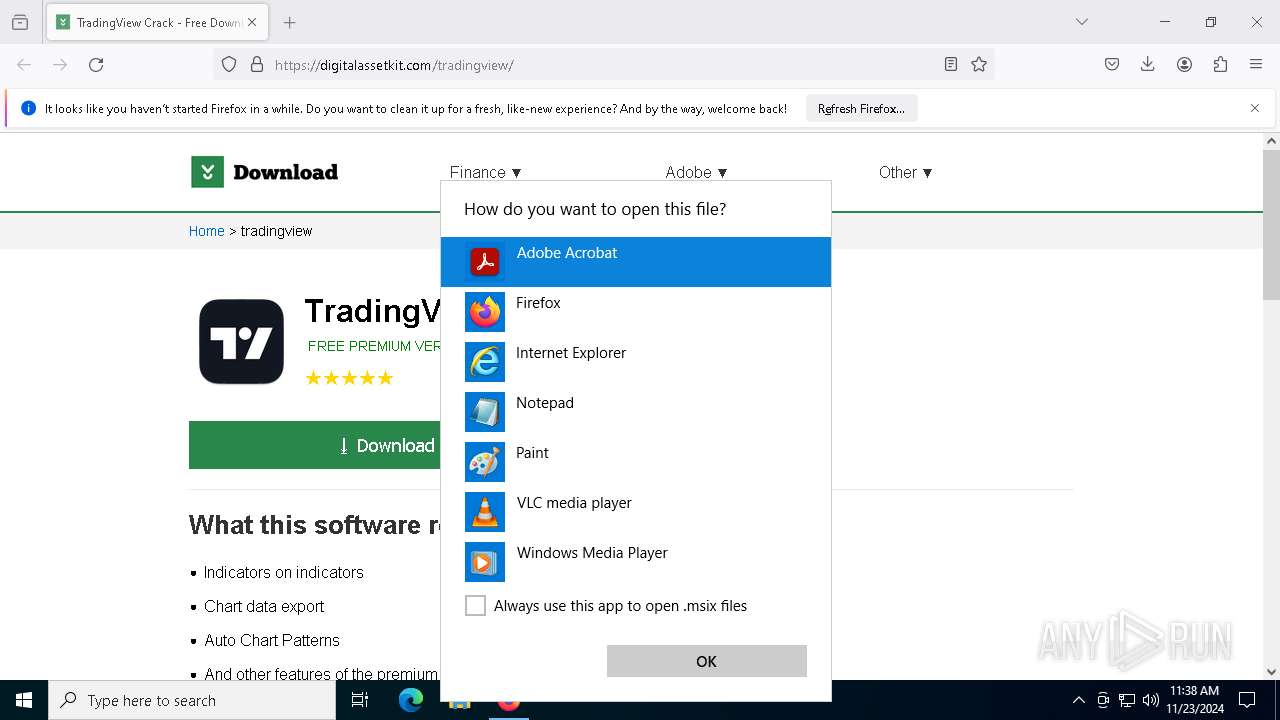The height and width of the screenshot is (720, 1280).
Task: Select Adobe Acrobat to open the file
Action: (635, 262)
